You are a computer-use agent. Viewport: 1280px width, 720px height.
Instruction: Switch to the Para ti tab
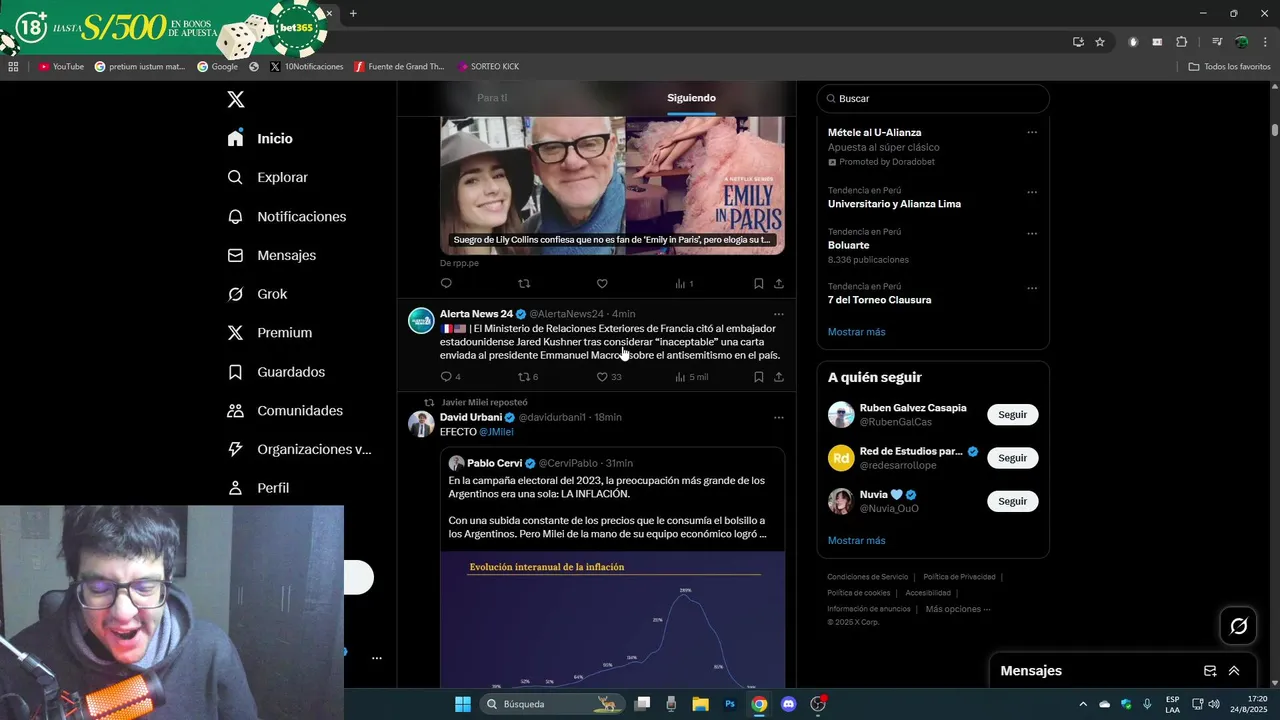pyautogui.click(x=492, y=98)
